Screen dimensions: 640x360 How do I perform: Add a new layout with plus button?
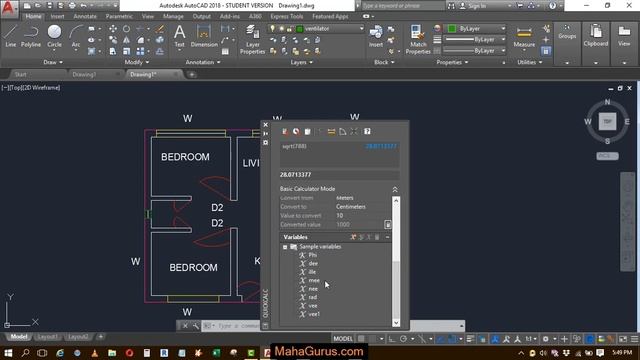click(100, 337)
